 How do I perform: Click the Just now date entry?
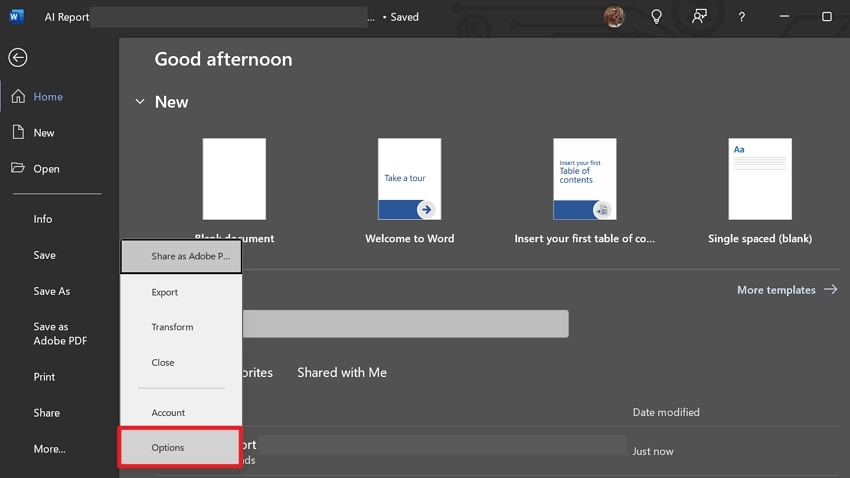pyautogui.click(x=653, y=451)
